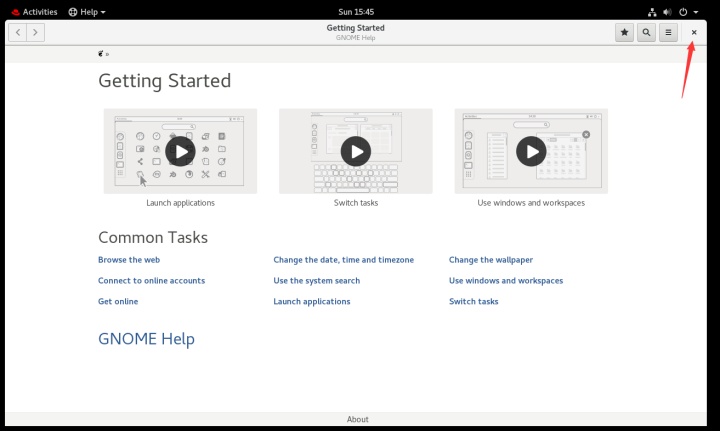The image size is (720, 431).
Task: Open the clock showing Sun 15:45
Action: point(356,12)
